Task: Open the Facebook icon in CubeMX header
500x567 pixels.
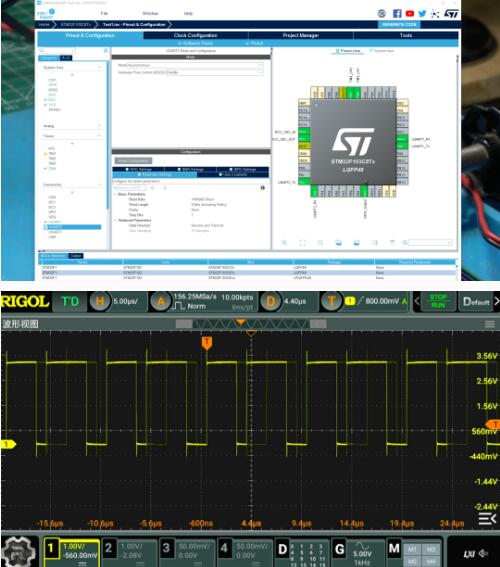Action: (397, 14)
